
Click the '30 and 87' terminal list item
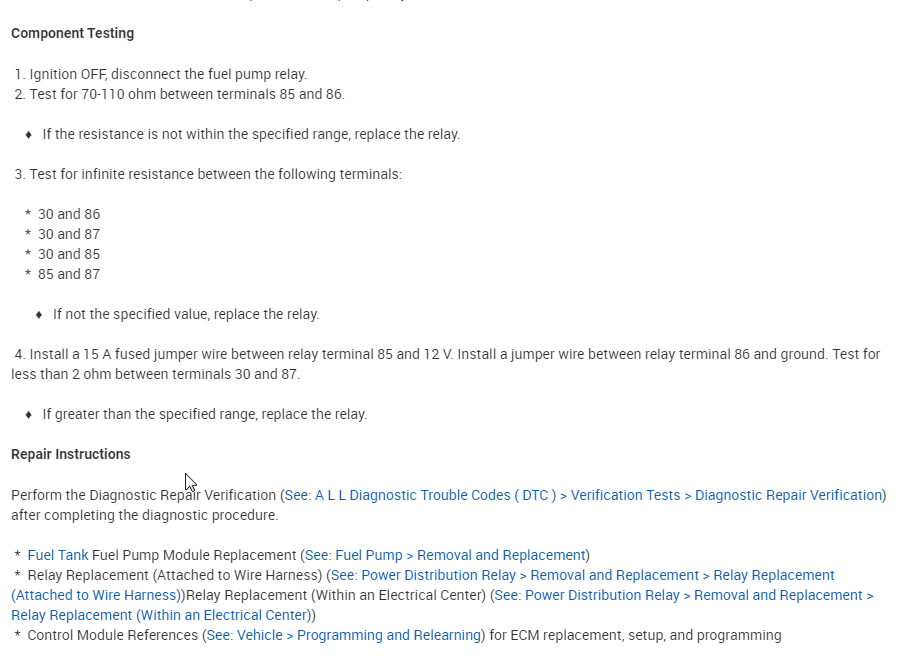[x=69, y=234]
